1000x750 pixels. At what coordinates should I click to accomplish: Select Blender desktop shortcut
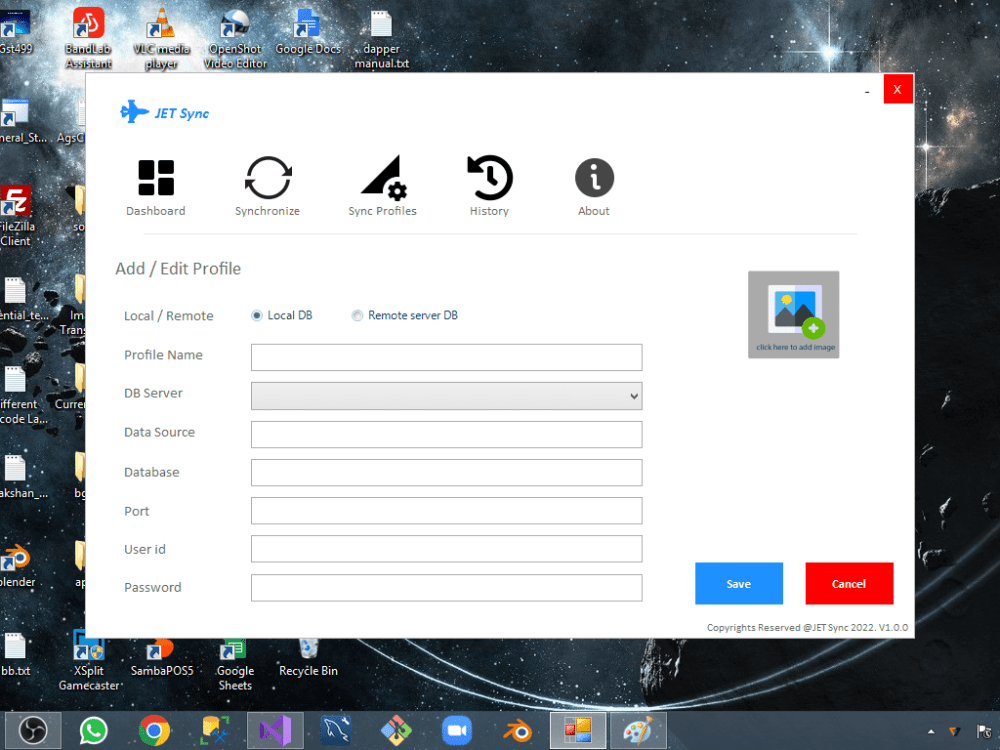click(17, 564)
